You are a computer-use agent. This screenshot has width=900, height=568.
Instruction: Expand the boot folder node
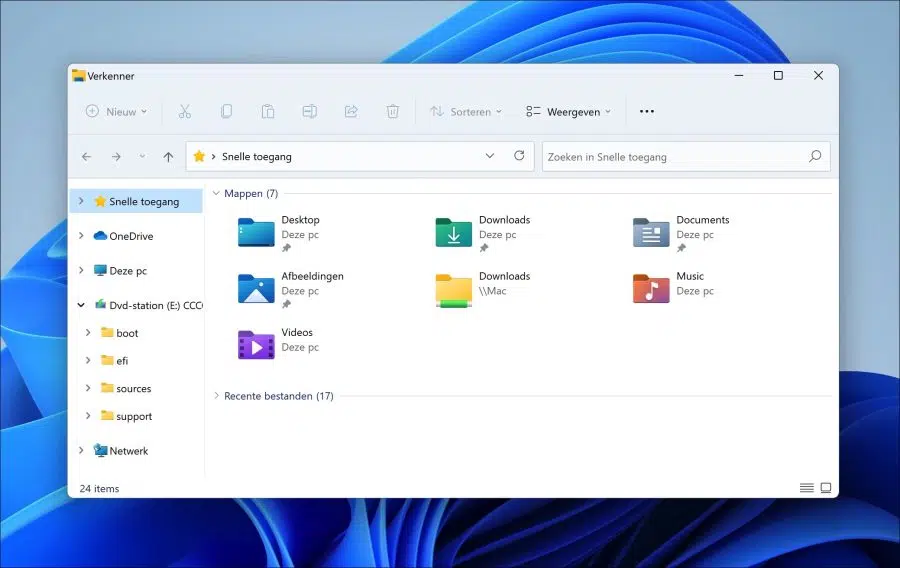88,333
